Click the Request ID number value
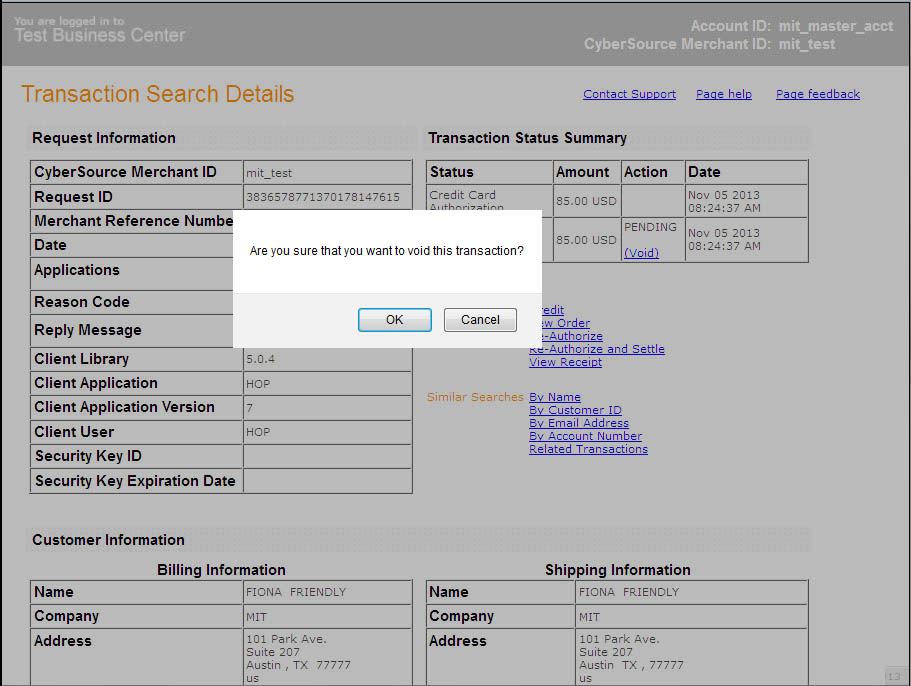 coord(322,197)
